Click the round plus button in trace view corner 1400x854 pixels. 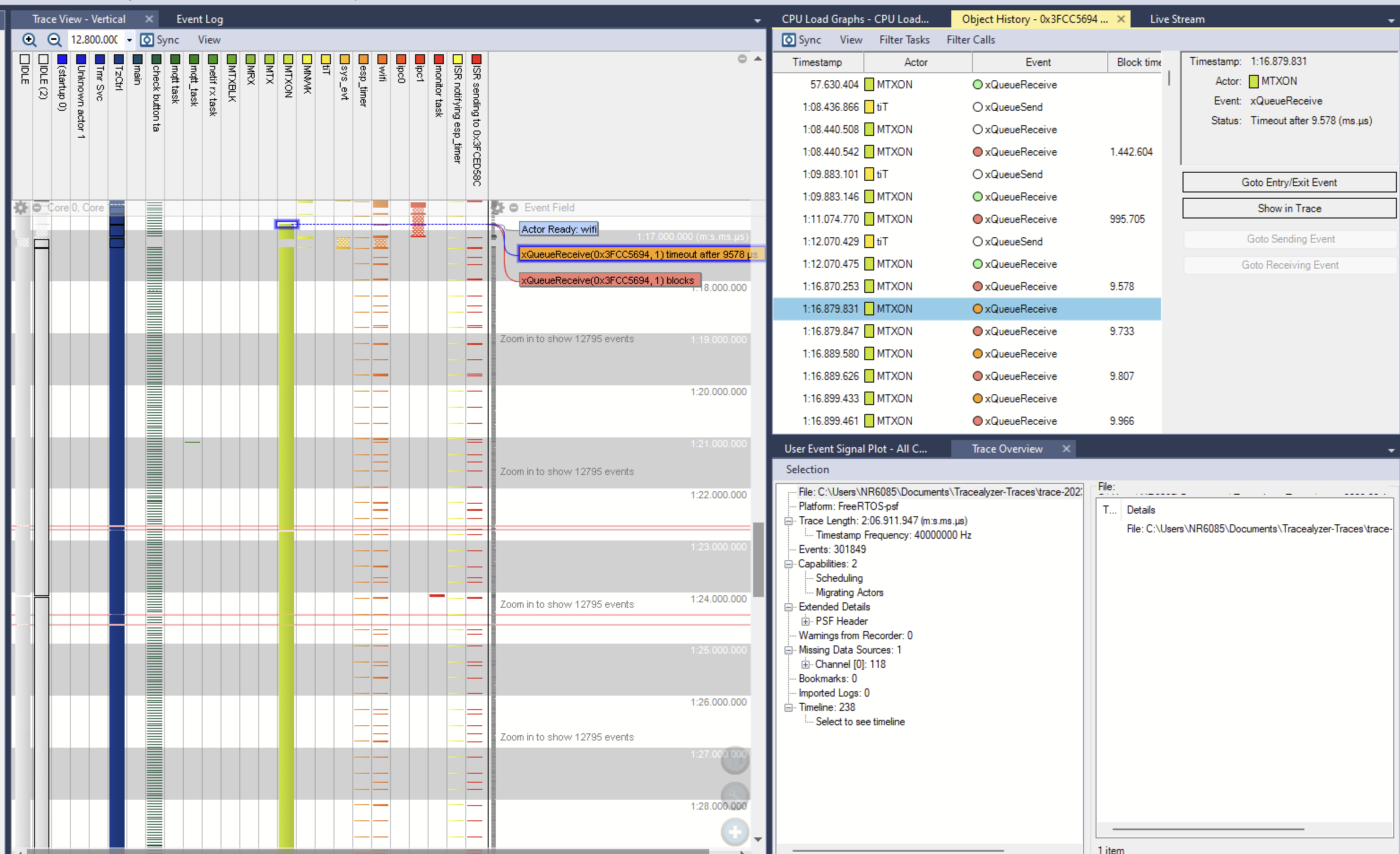(734, 832)
